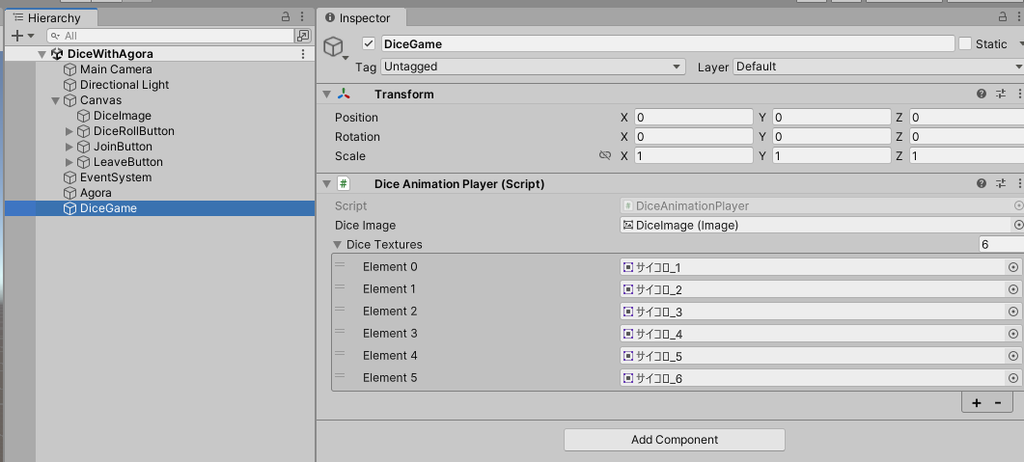
Task: Click the object picker for Element 0
Action: click(x=1013, y=267)
